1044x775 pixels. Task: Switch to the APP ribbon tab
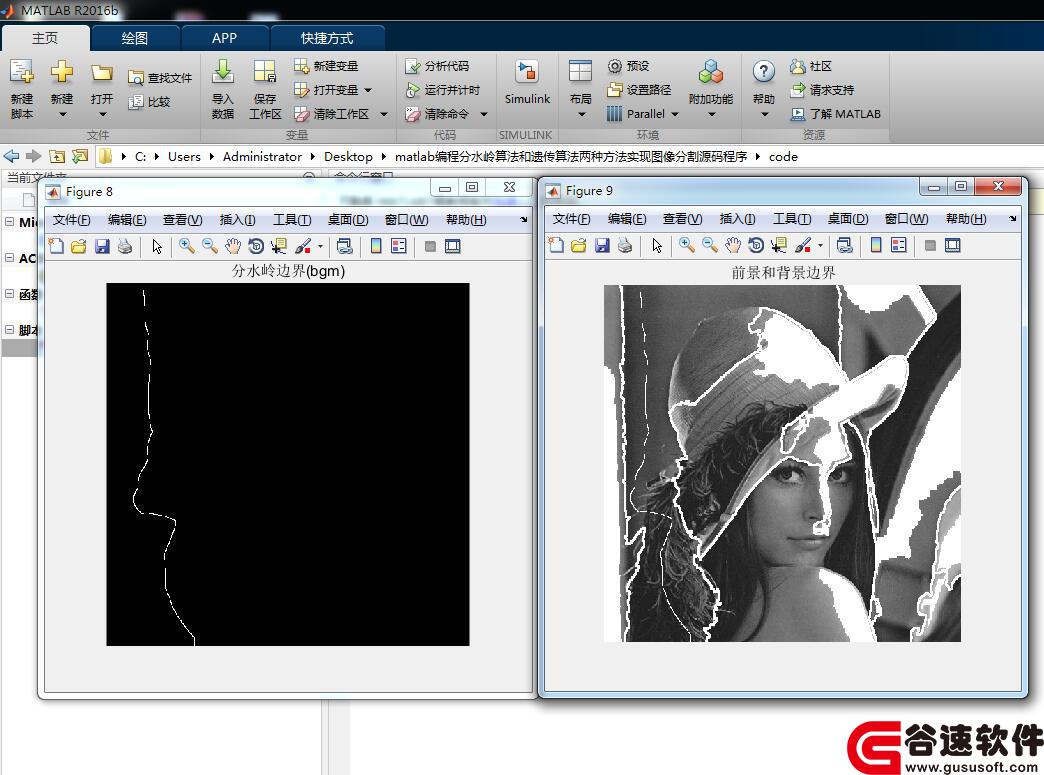(224, 38)
